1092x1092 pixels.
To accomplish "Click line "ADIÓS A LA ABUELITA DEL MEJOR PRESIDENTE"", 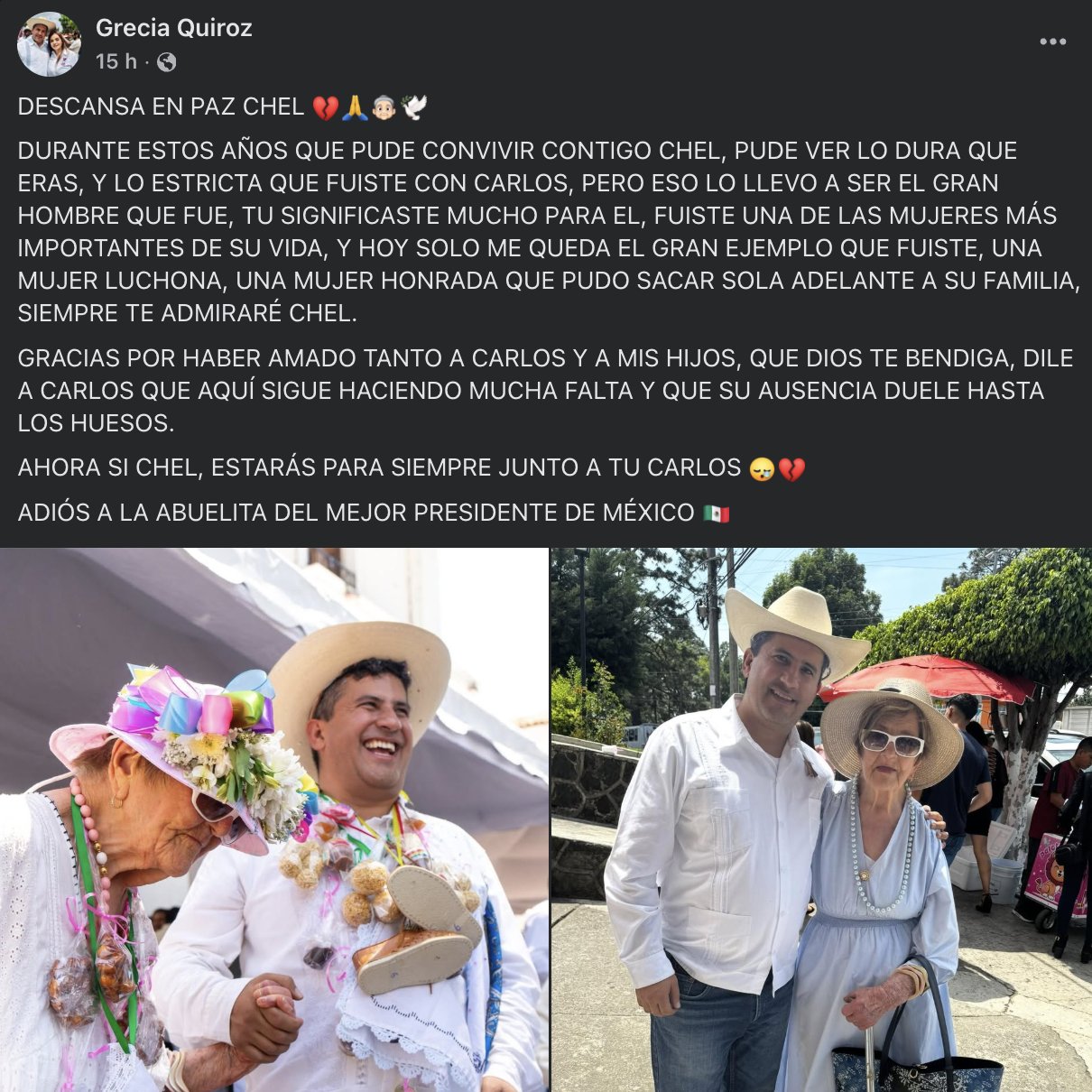I will pos(356,513).
